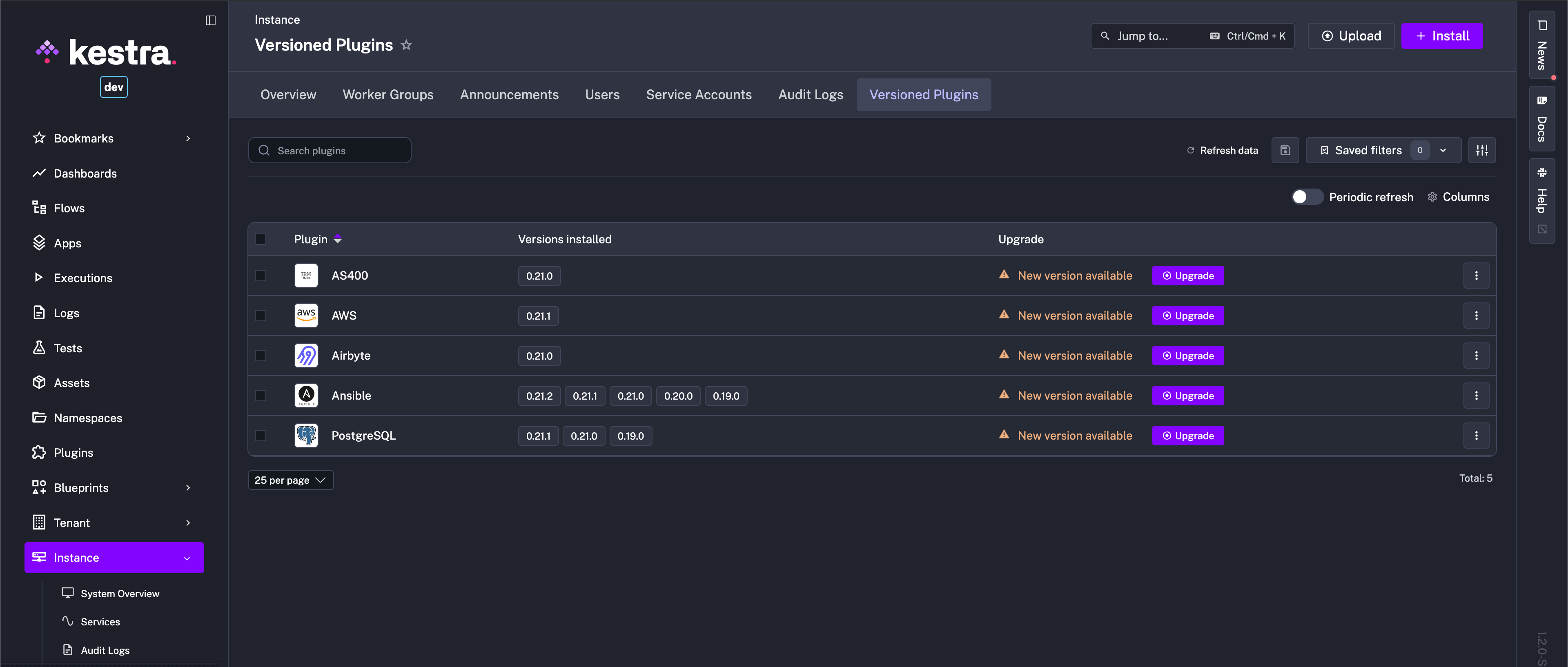Open the Plugins section from the sidebar

(72, 452)
